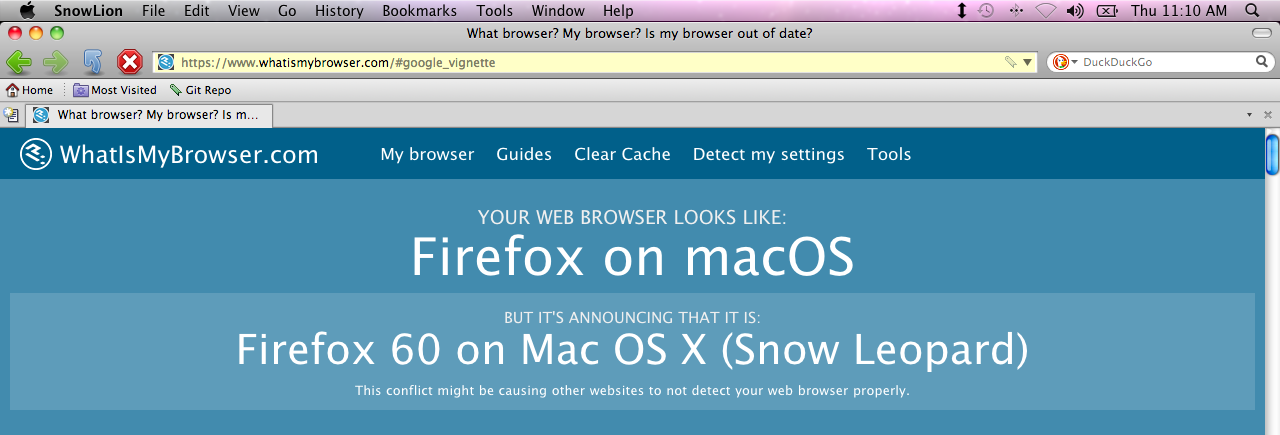Open the Wi-Fi status menu
This screenshot has width=1280, height=435.
1046,11
